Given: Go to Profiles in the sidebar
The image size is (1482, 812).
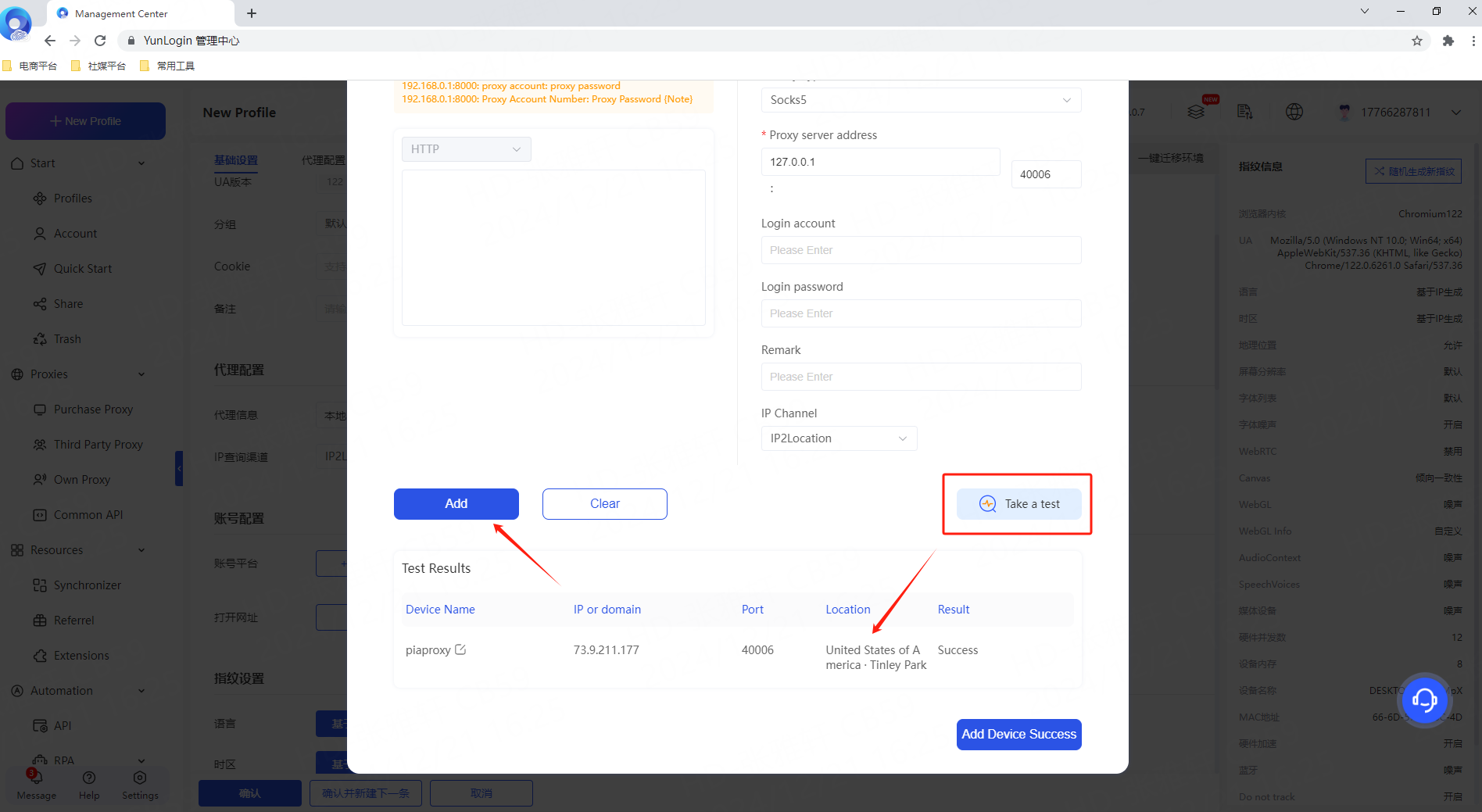Looking at the screenshot, I should (73, 199).
